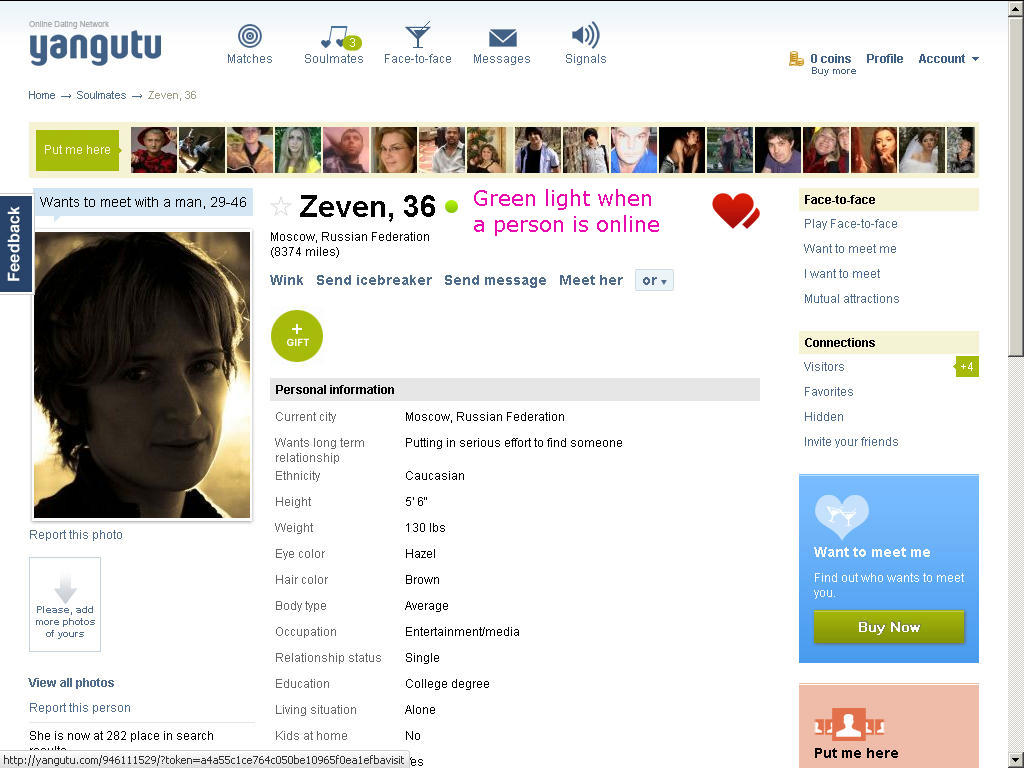Open the Messages envelope icon

point(502,38)
